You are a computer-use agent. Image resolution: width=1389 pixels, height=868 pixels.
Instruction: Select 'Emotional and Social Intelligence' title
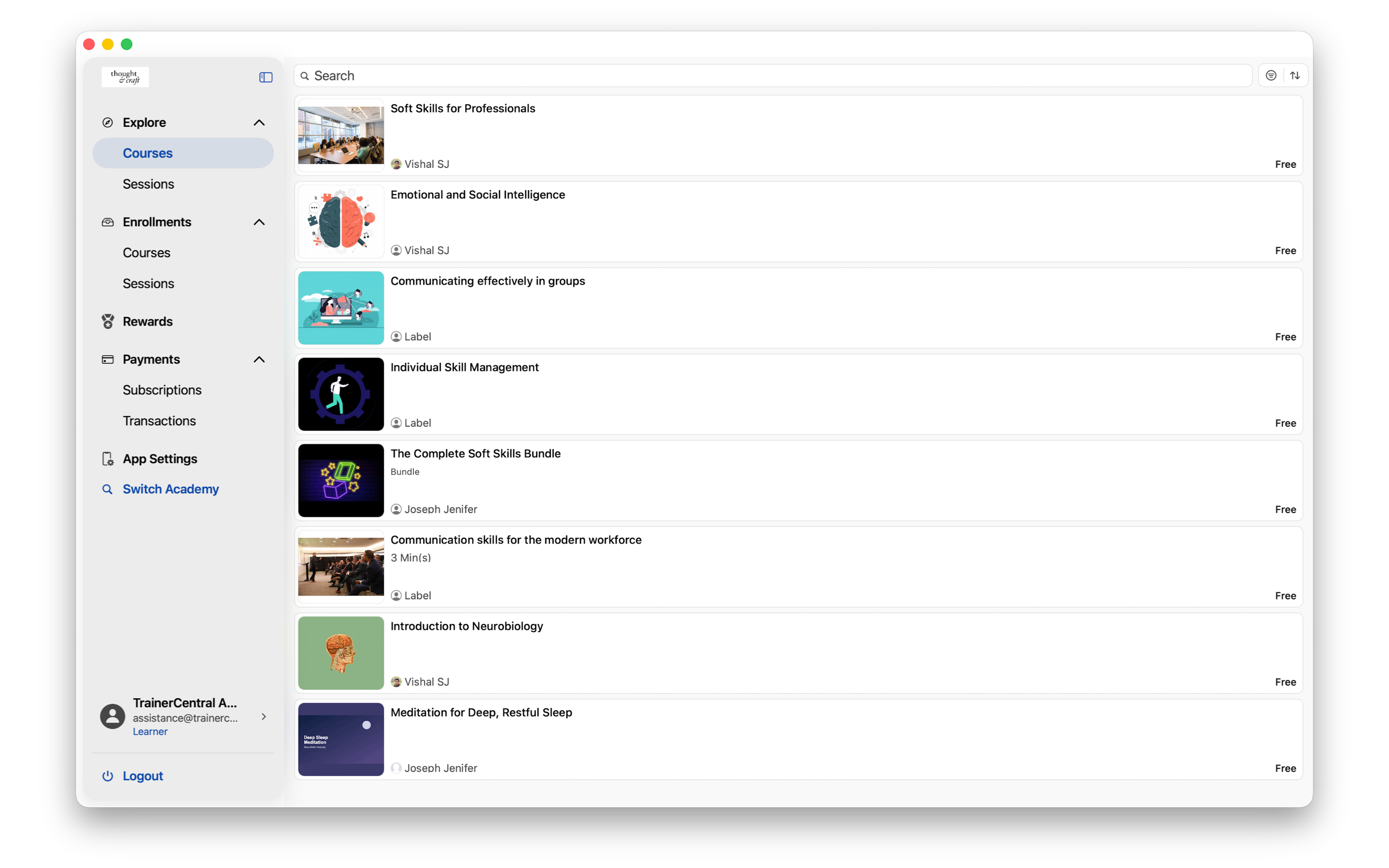point(477,195)
